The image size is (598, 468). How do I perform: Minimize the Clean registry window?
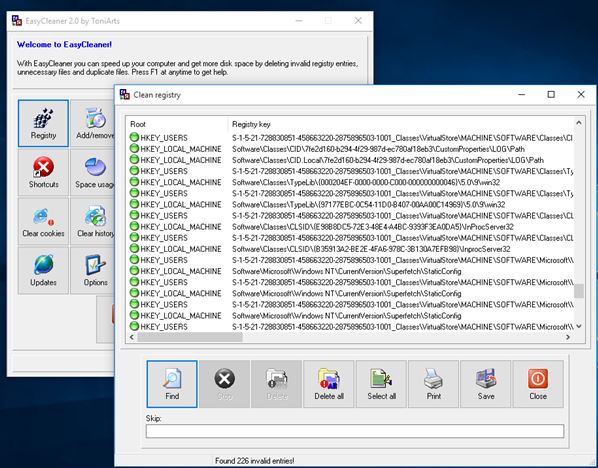pos(521,94)
